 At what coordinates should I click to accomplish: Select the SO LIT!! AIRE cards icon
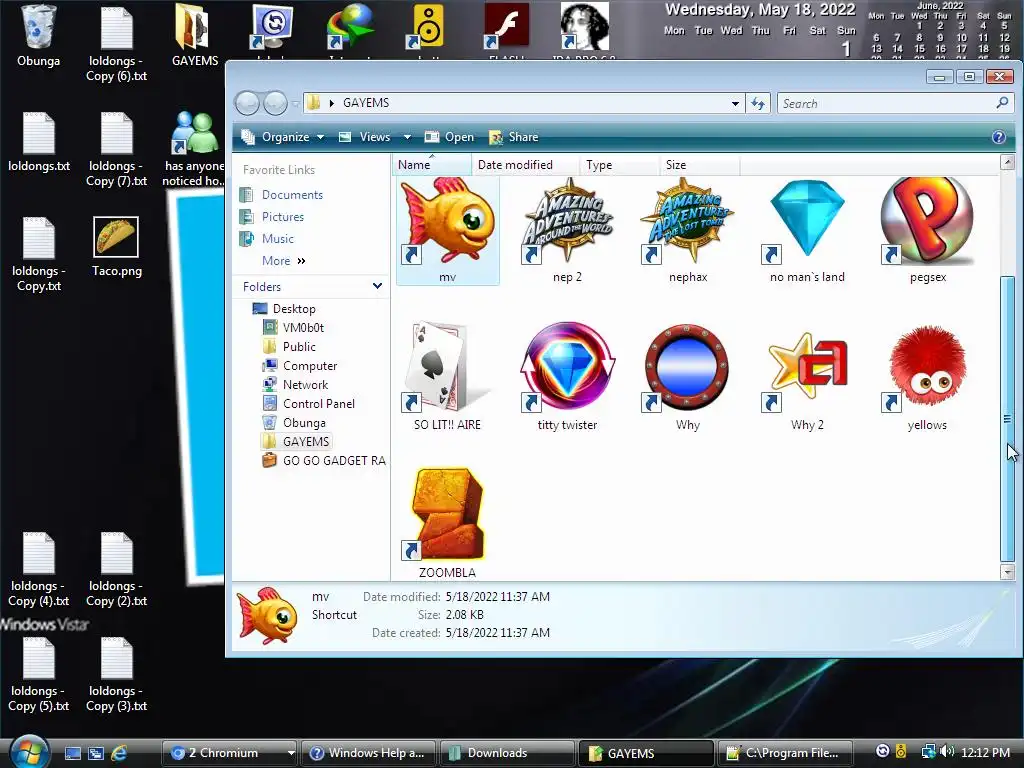point(447,377)
